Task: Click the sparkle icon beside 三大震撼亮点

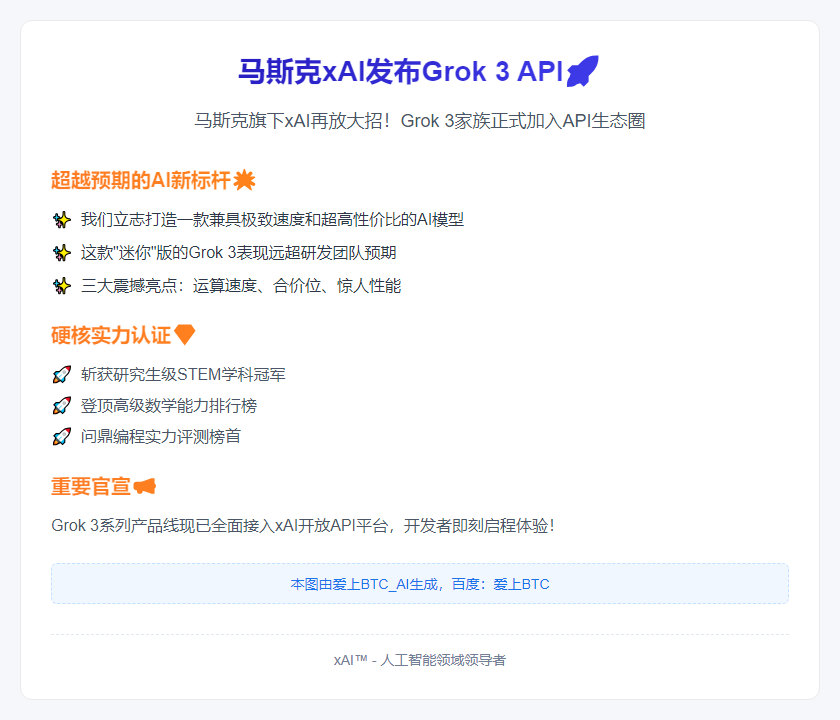Action: pos(62,286)
